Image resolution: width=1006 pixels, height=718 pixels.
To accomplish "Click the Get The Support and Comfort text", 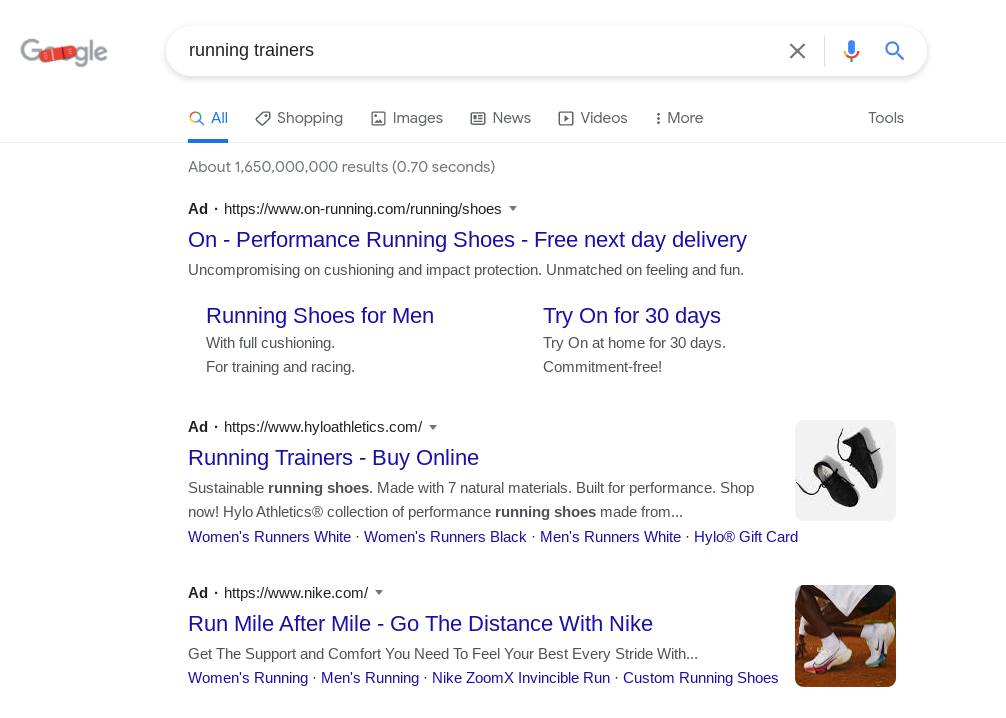I will click(x=443, y=654).
